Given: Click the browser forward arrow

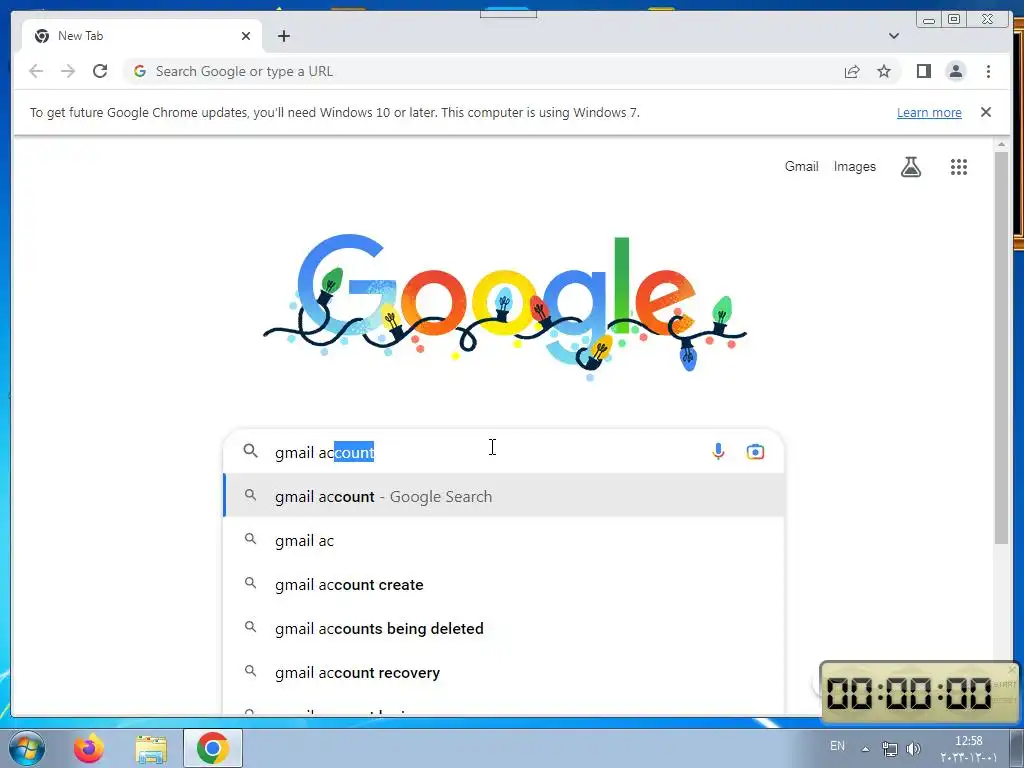Looking at the screenshot, I should (x=68, y=71).
